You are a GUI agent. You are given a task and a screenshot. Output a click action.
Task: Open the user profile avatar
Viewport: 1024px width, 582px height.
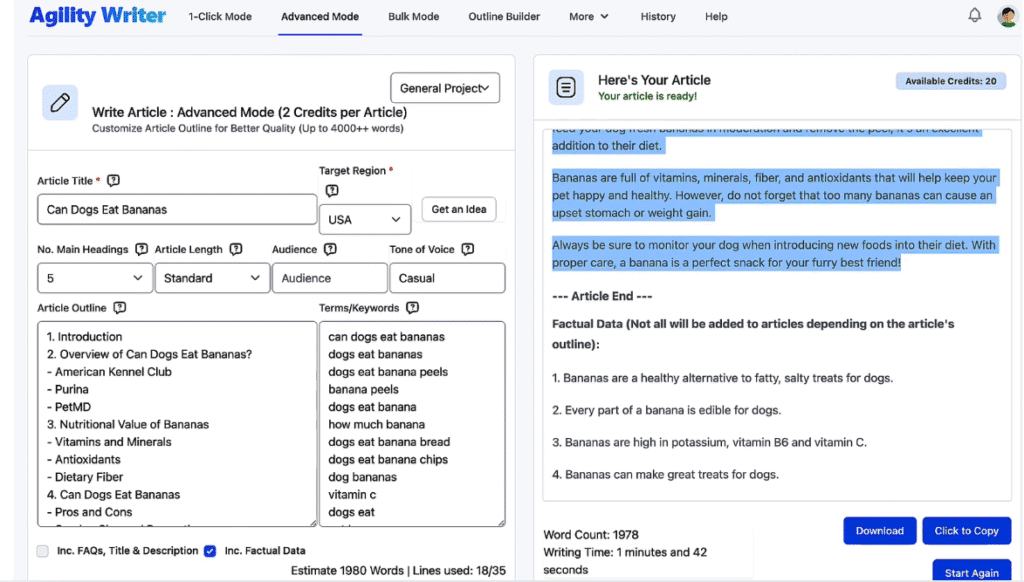(1008, 16)
